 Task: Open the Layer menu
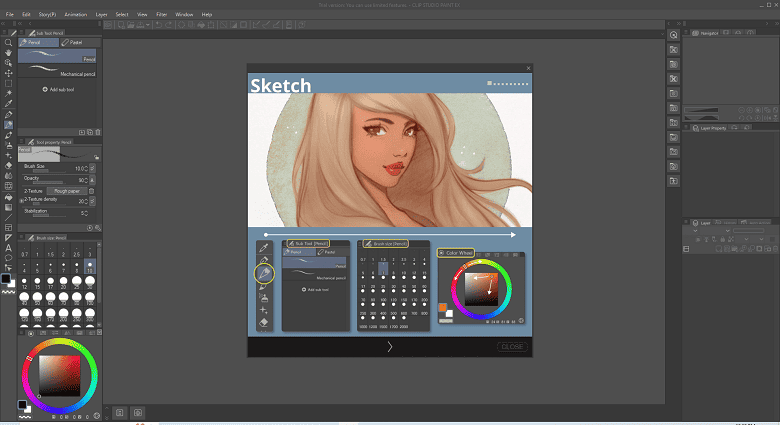point(101,14)
